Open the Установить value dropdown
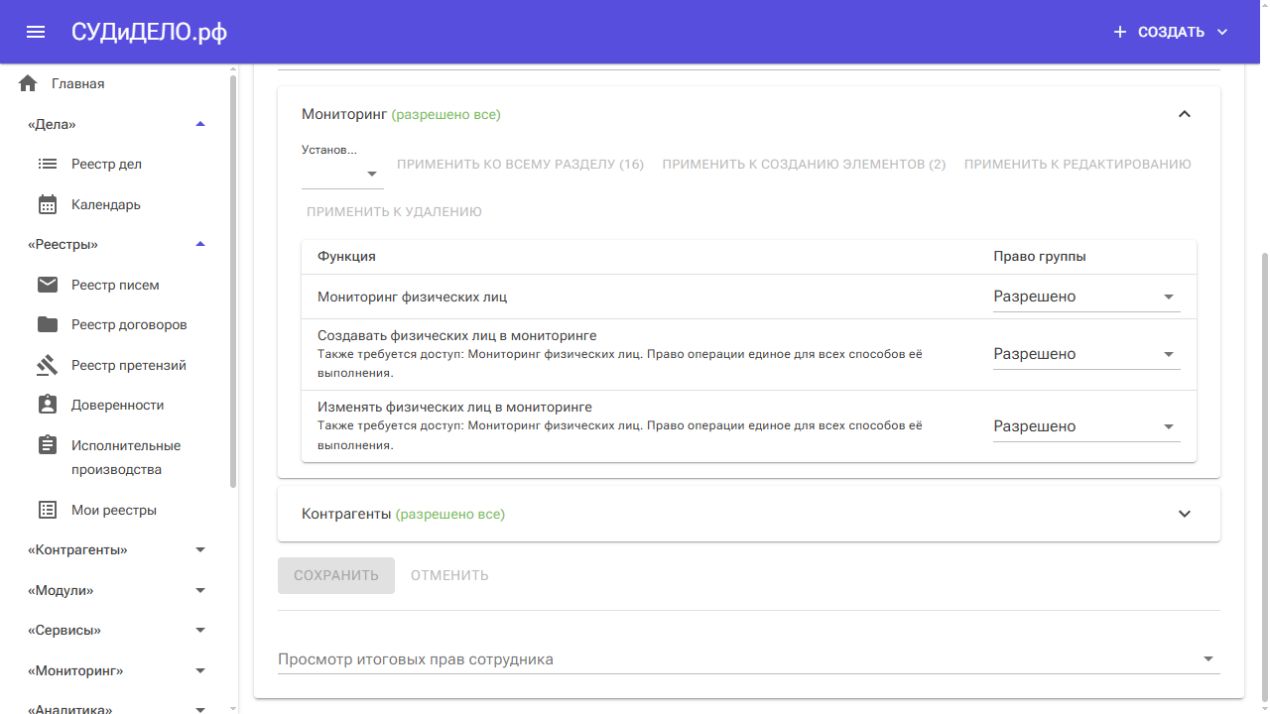The height and width of the screenshot is (714, 1270). click(x=343, y=173)
